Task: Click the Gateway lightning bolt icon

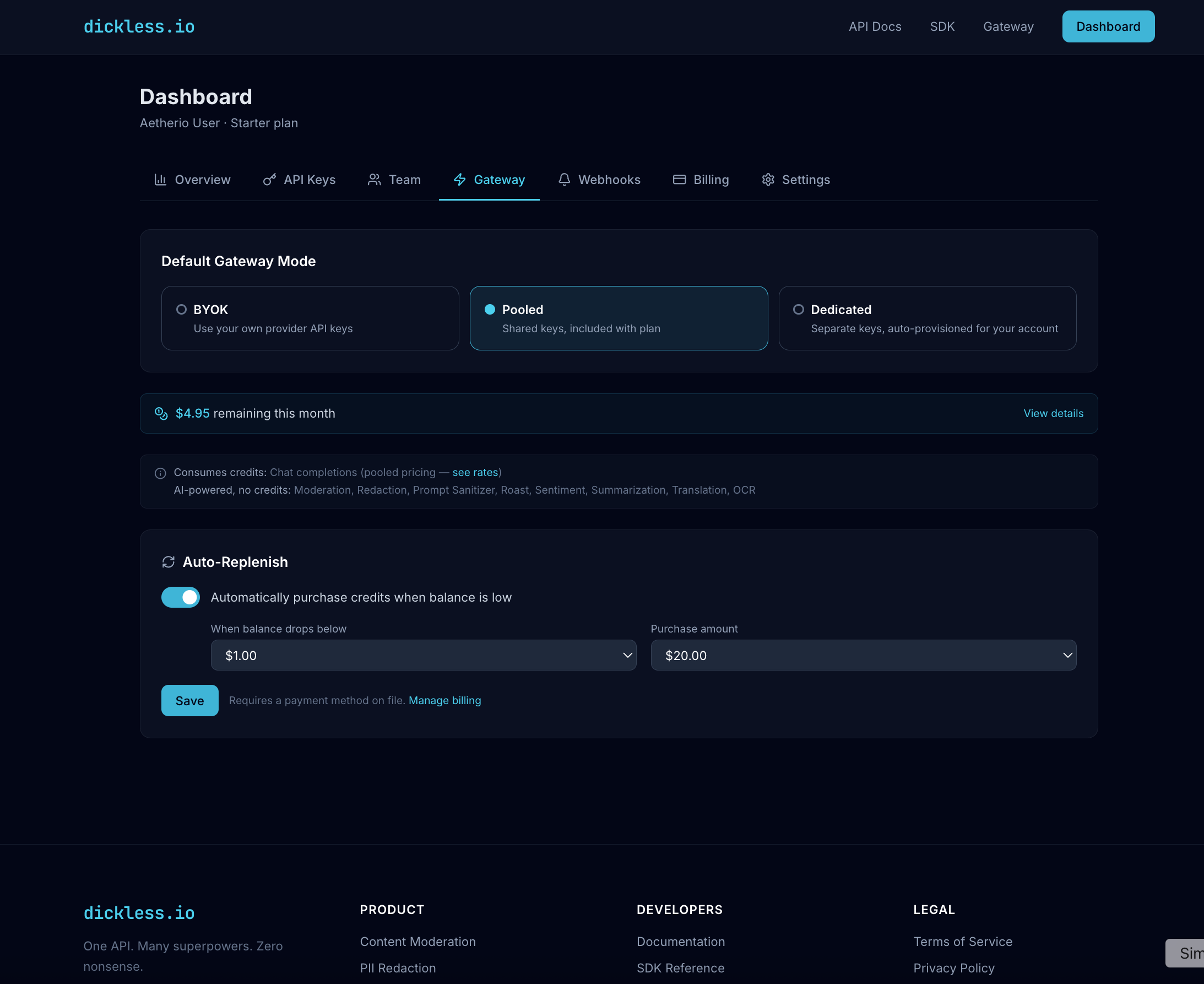Action: point(459,180)
